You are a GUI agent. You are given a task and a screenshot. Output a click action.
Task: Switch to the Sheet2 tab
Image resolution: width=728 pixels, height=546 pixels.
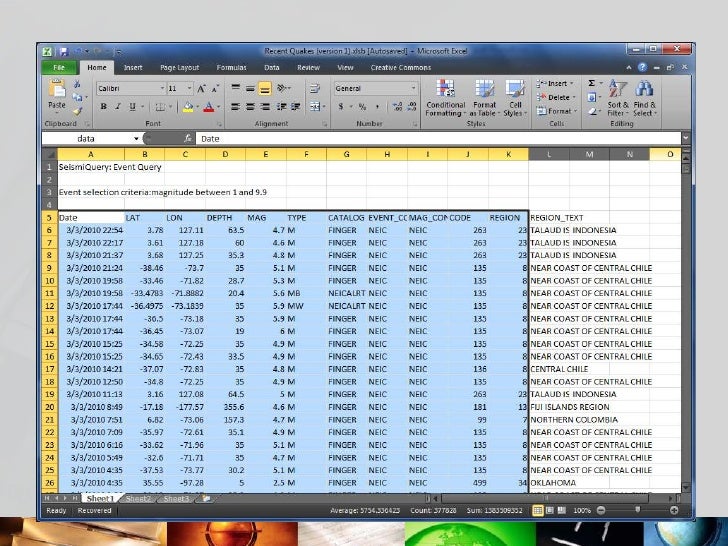click(138, 499)
